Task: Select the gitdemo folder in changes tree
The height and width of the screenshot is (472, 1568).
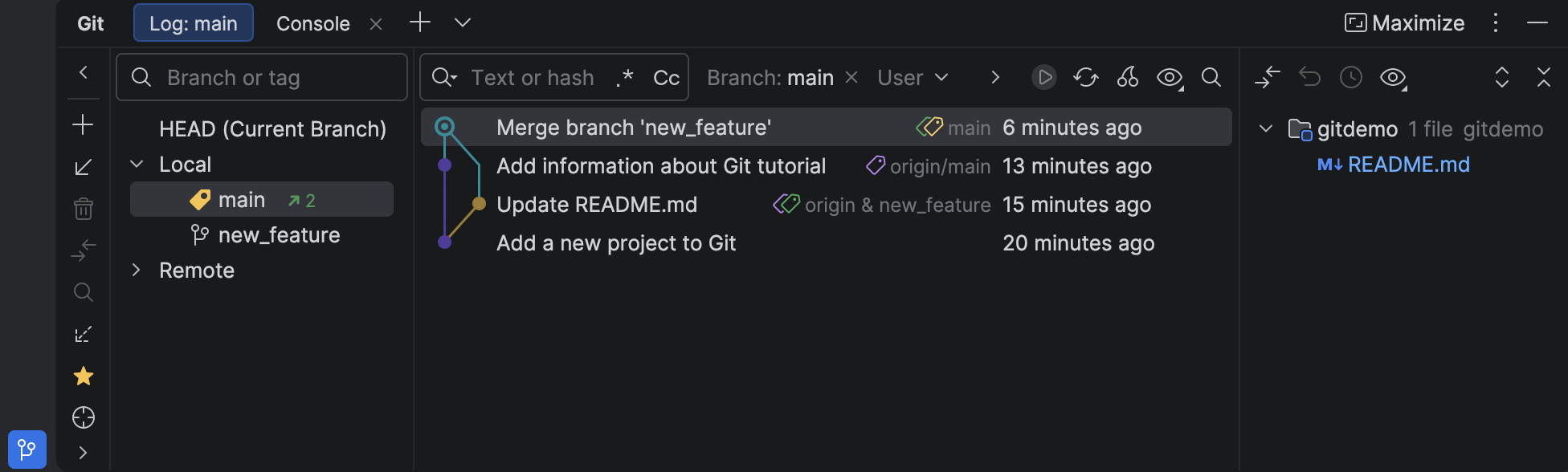Action: [1358, 129]
